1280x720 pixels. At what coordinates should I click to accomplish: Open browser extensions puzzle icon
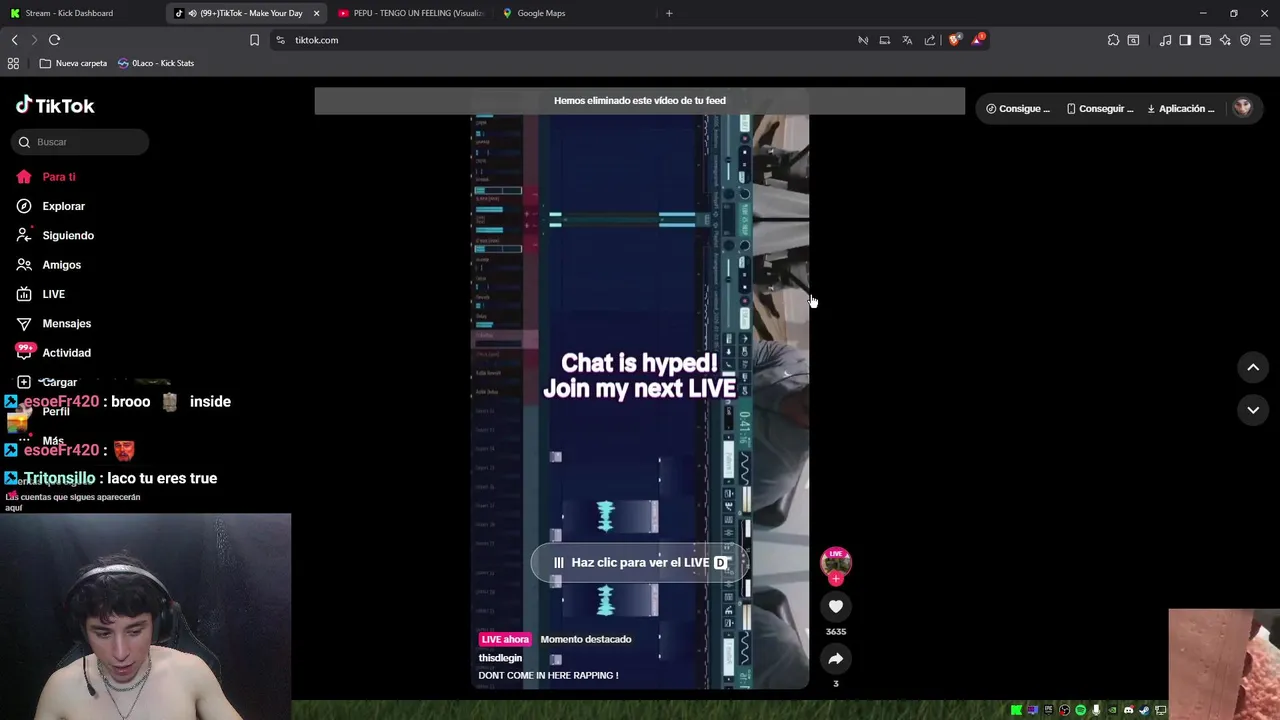1113,40
